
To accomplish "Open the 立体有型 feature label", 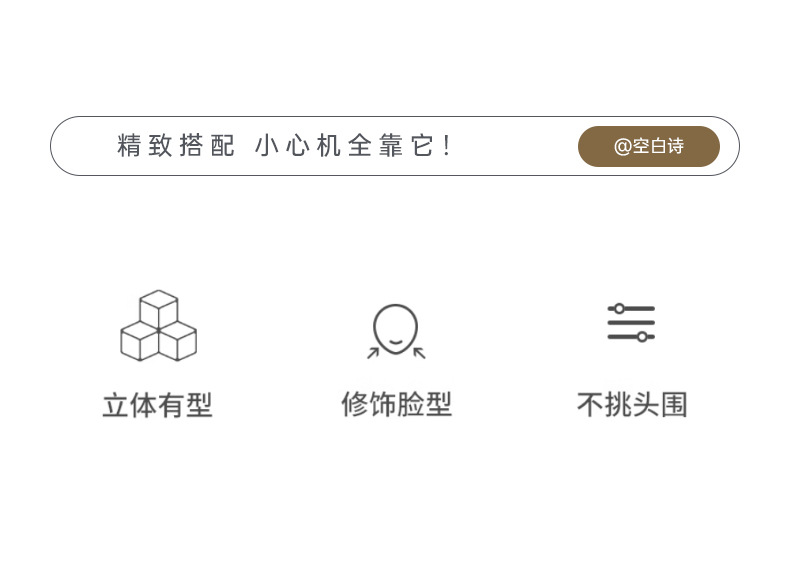I will (x=158, y=405).
